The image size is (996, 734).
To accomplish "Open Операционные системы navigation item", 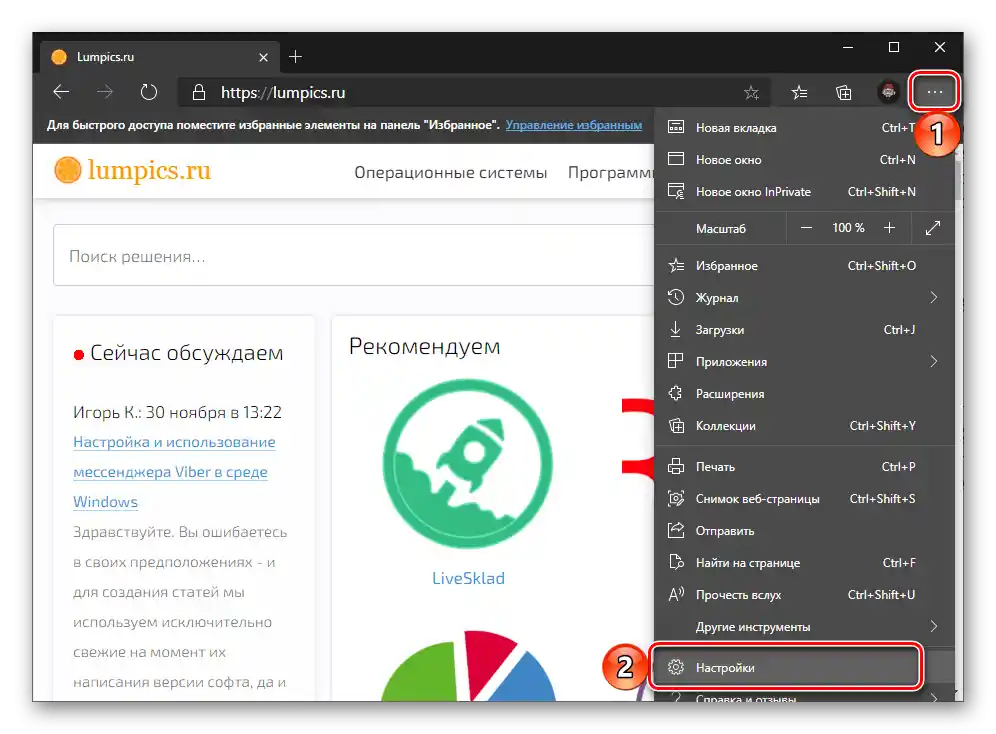I will (x=450, y=173).
